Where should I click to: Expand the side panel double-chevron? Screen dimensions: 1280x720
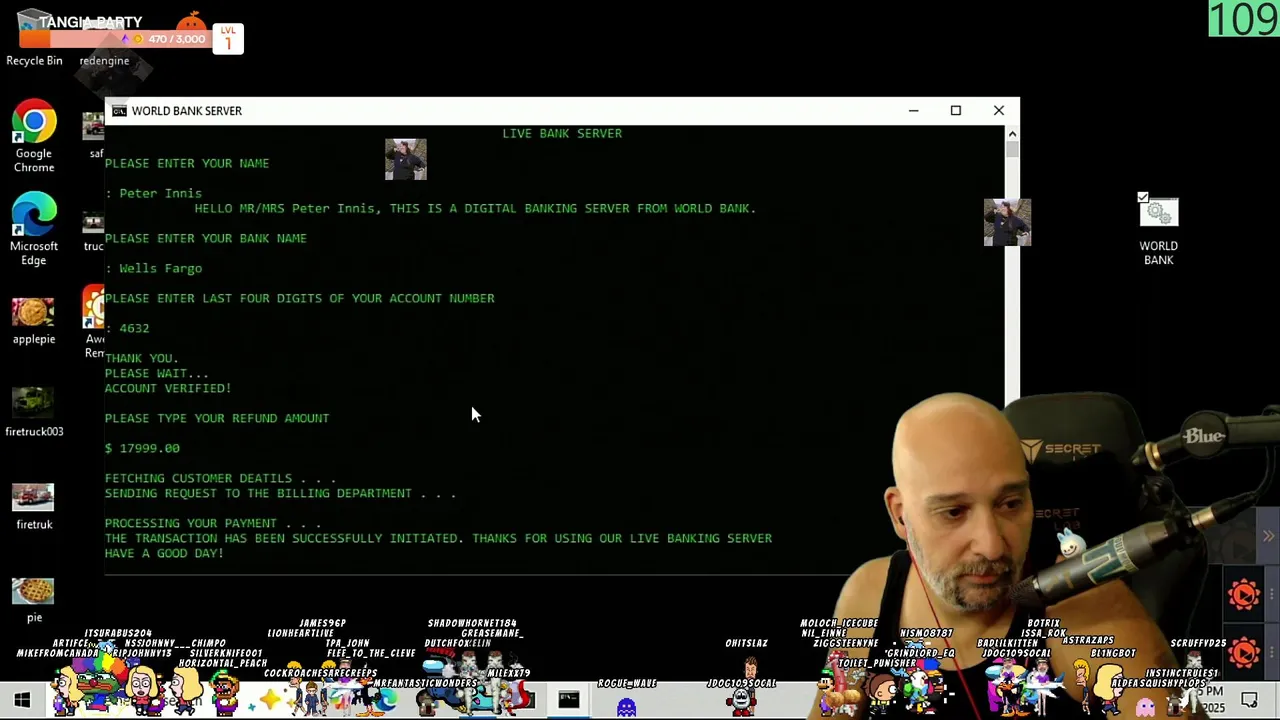click(x=1268, y=537)
